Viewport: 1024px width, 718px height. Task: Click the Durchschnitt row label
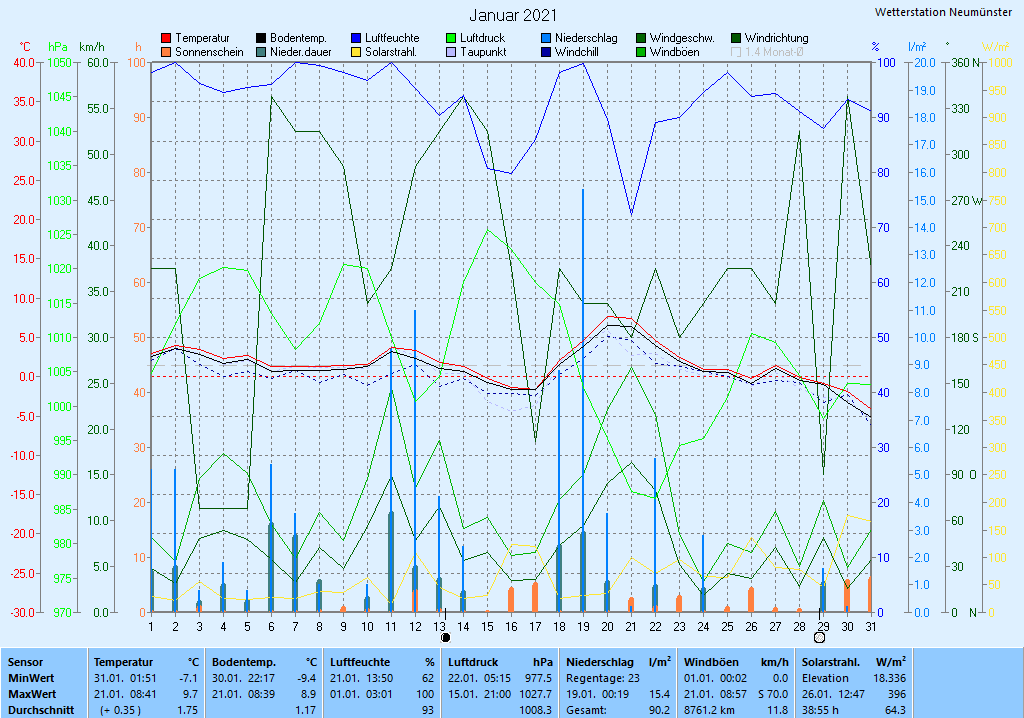40,710
